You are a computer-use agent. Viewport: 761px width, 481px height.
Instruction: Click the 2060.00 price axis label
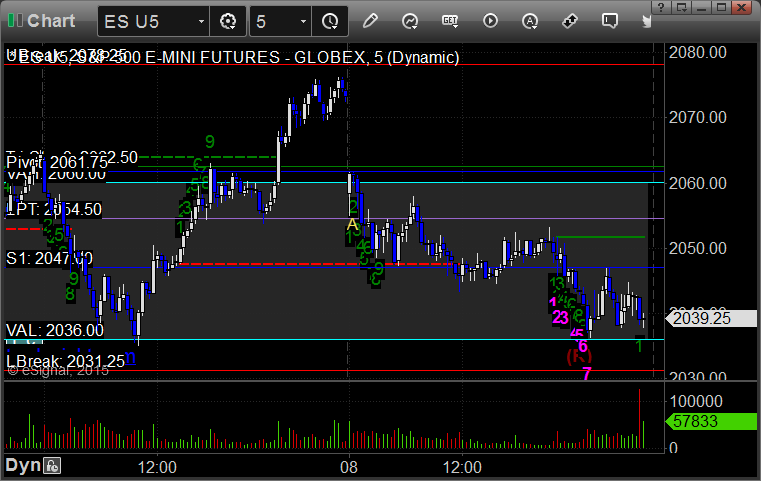697,183
